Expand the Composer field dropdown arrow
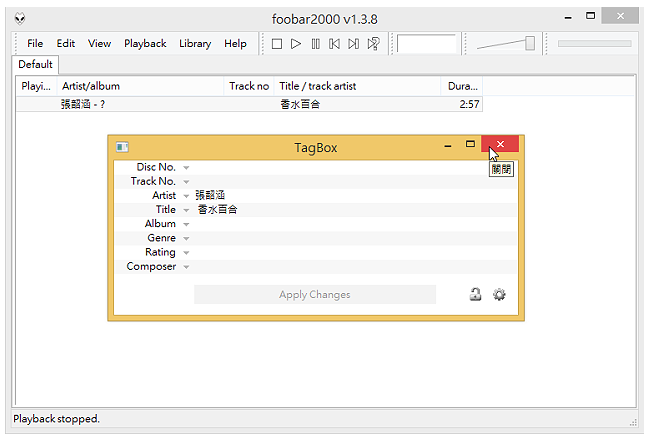The height and width of the screenshot is (440, 655). (186, 267)
